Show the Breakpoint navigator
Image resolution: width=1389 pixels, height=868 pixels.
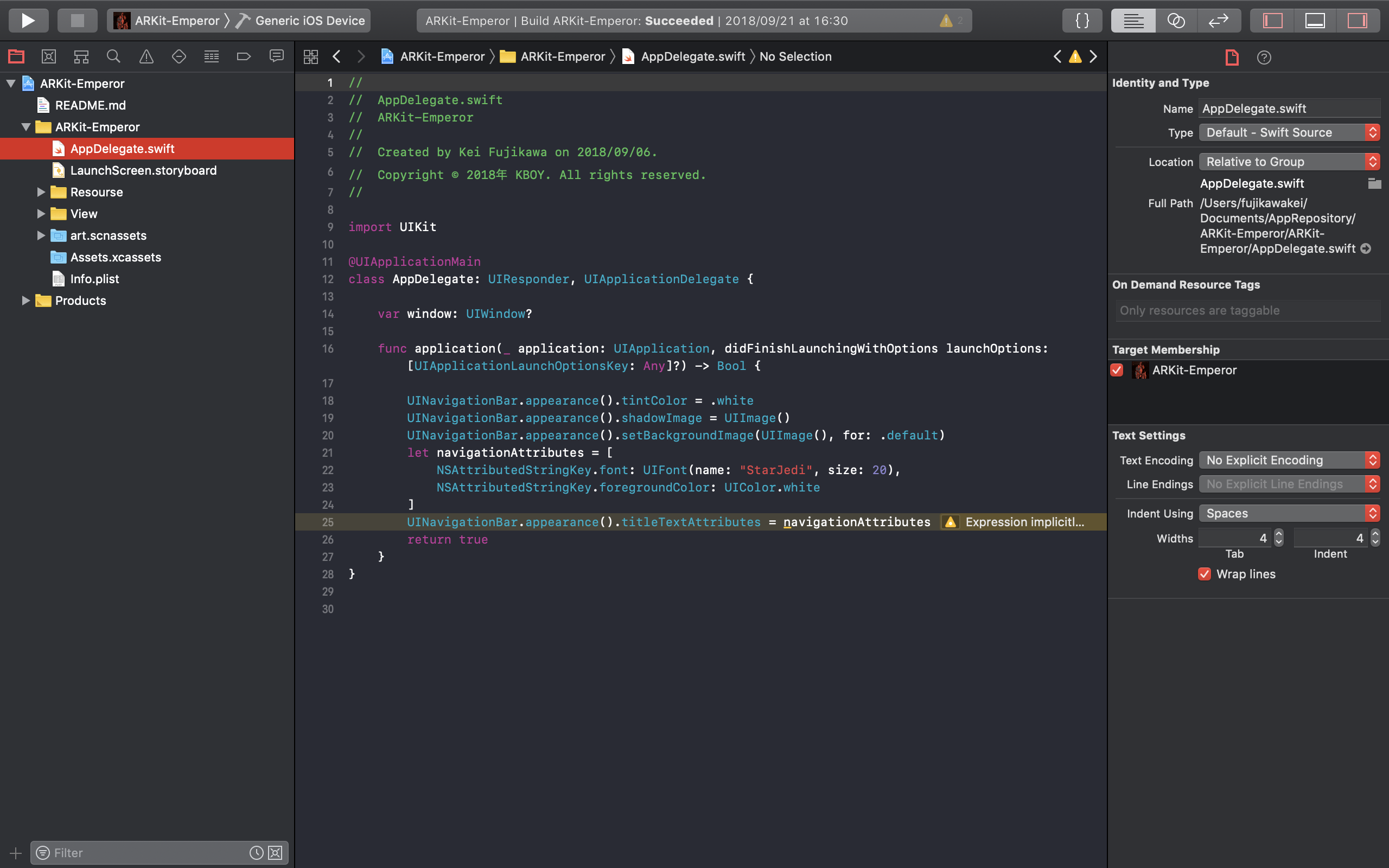[x=244, y=56]
